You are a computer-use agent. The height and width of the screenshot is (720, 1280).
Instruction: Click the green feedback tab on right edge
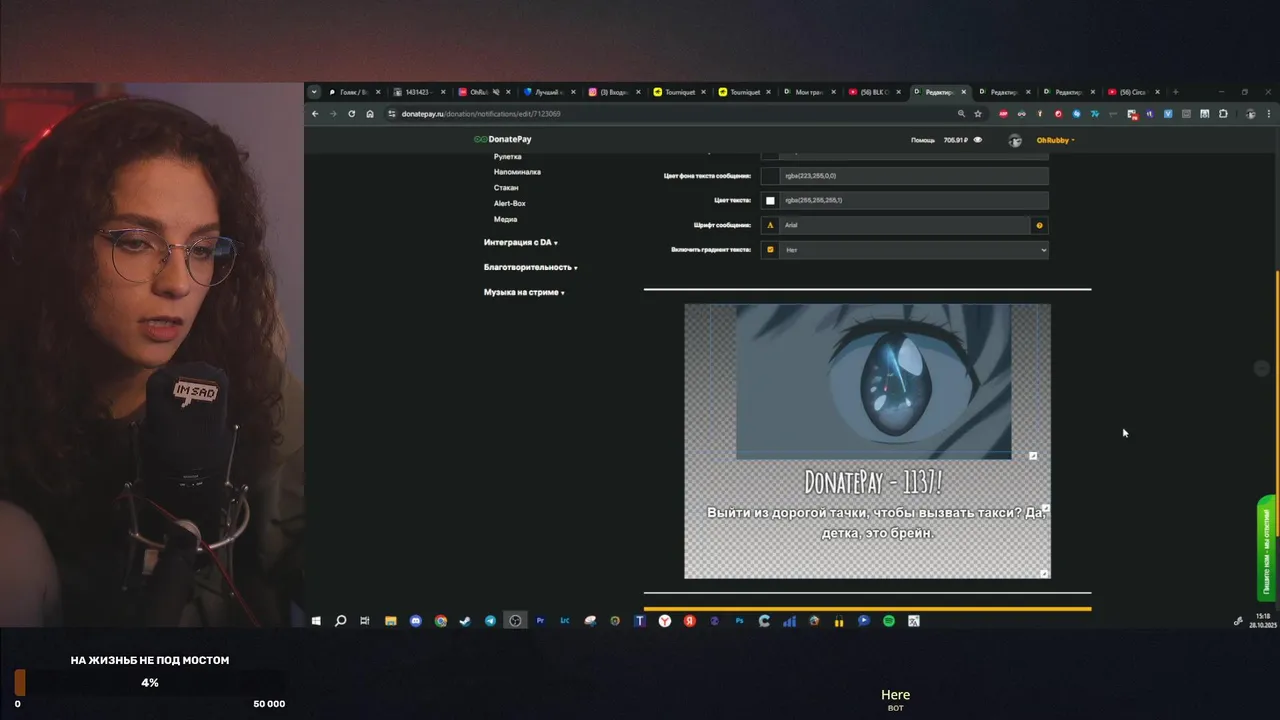pos(1266,547)
